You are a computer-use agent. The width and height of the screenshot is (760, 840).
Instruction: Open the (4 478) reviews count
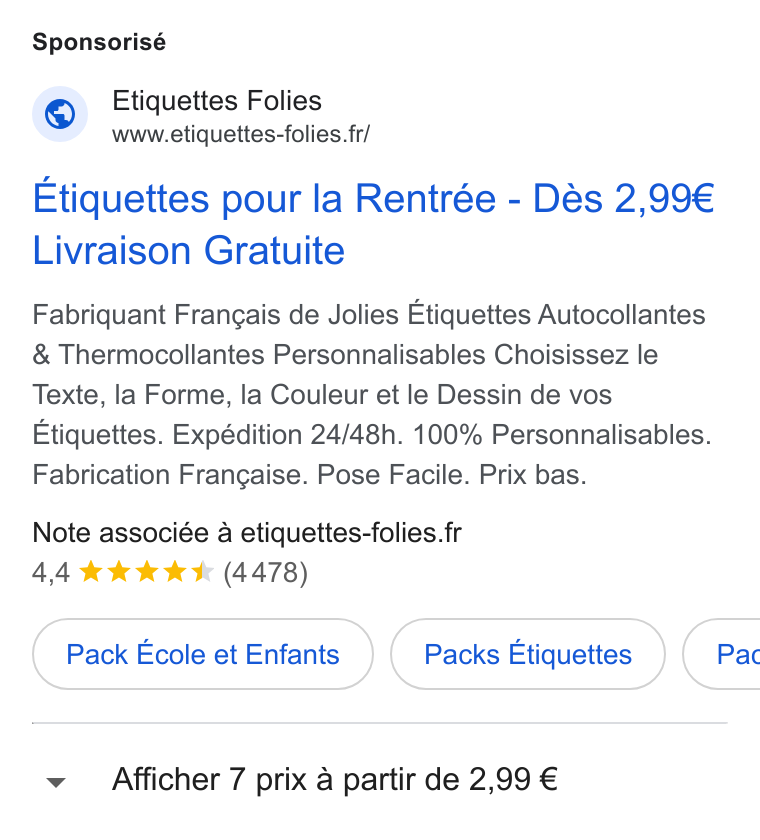266,573
